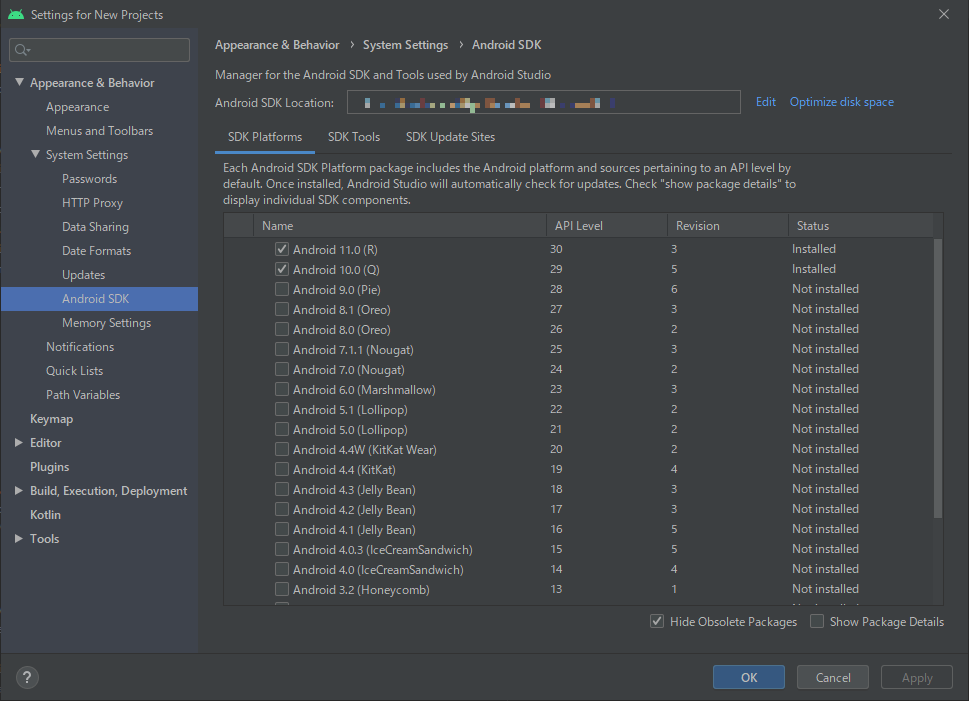Switch to the SDK Platforms tab

(x=265, y=137)
